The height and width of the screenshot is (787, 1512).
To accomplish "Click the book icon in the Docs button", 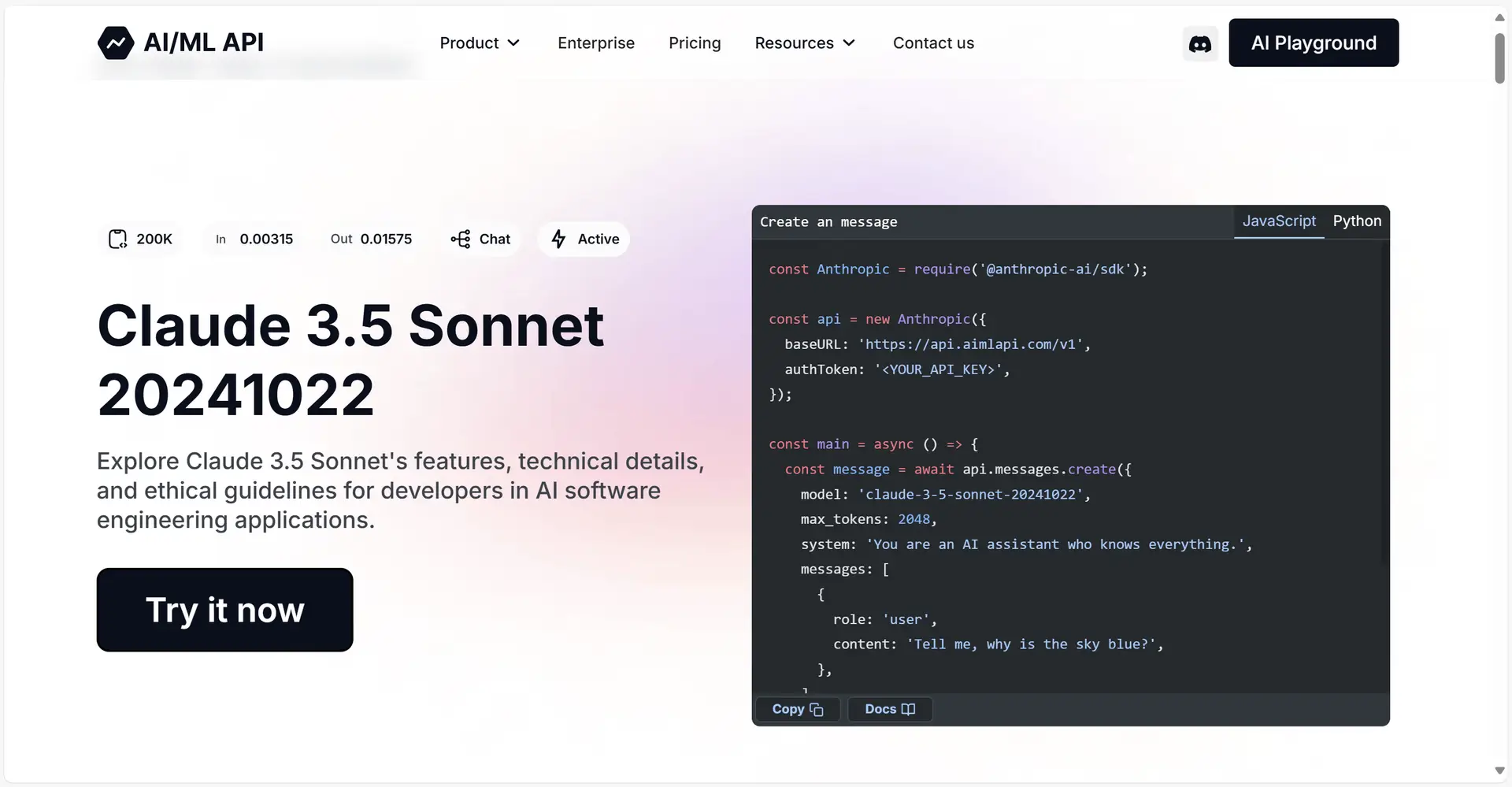I will pos(908,709).
